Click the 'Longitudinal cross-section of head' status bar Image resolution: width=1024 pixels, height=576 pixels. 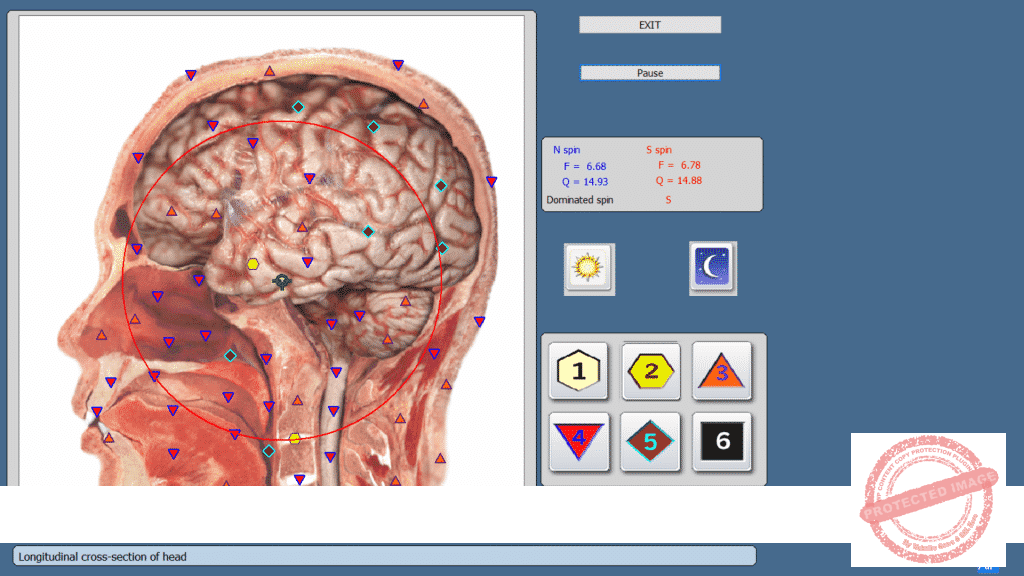pos(384,557)
